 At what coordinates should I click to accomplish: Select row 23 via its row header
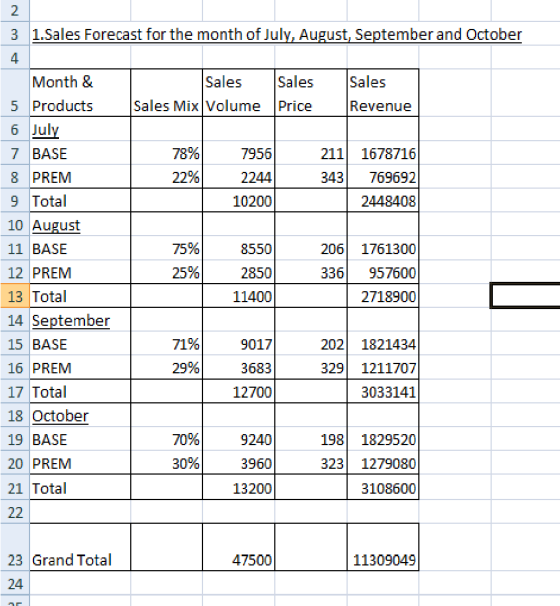click(15, 547)
